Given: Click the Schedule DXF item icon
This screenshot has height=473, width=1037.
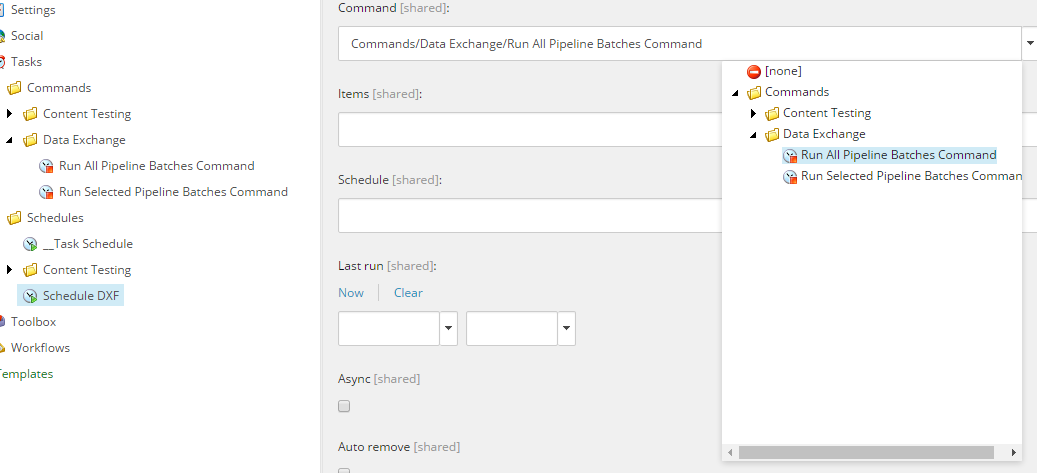Looking at the screenshot, I should click(x=30, y=296).
